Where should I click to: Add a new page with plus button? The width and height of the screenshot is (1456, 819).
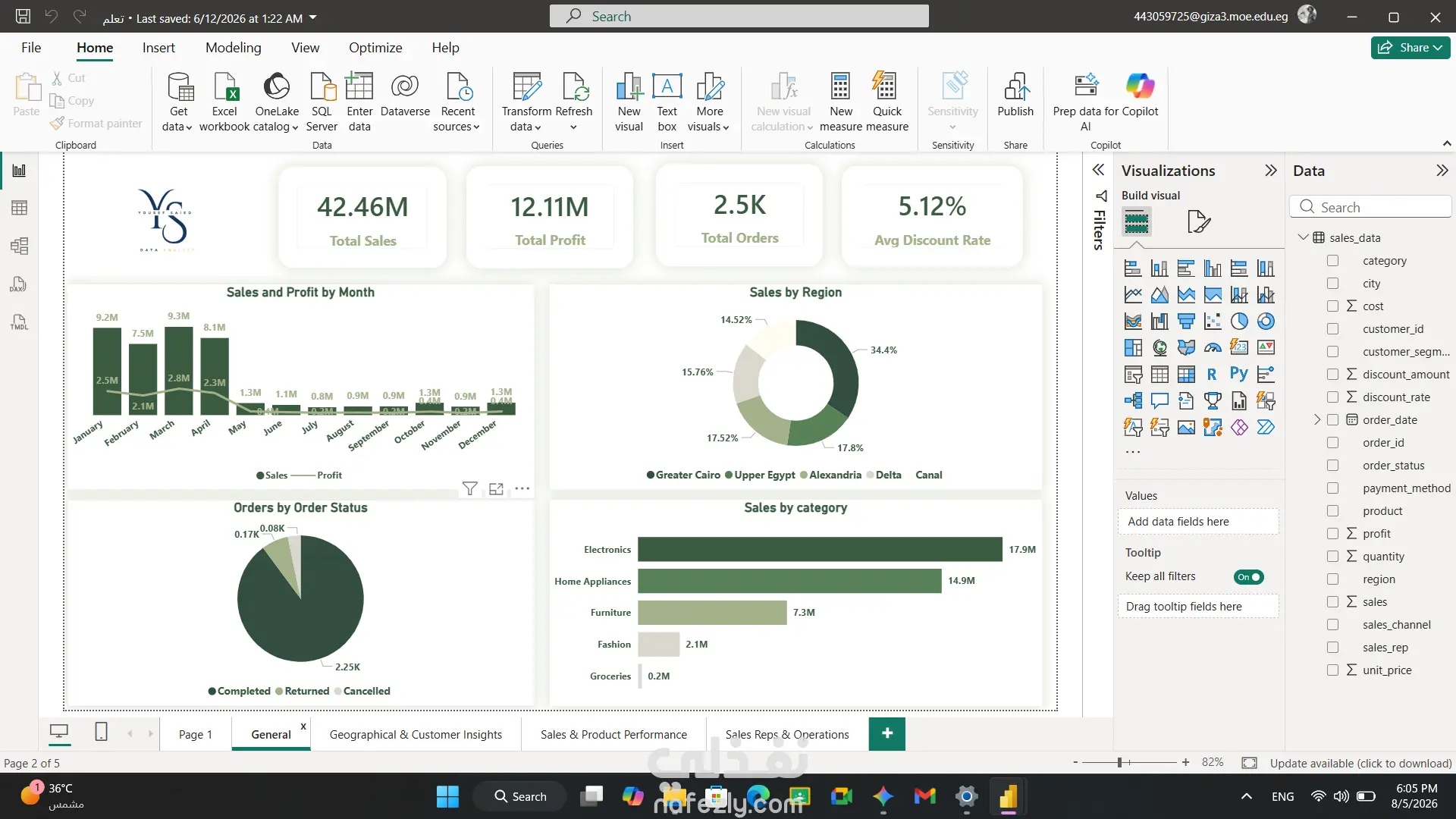click(x=887, y=733)
